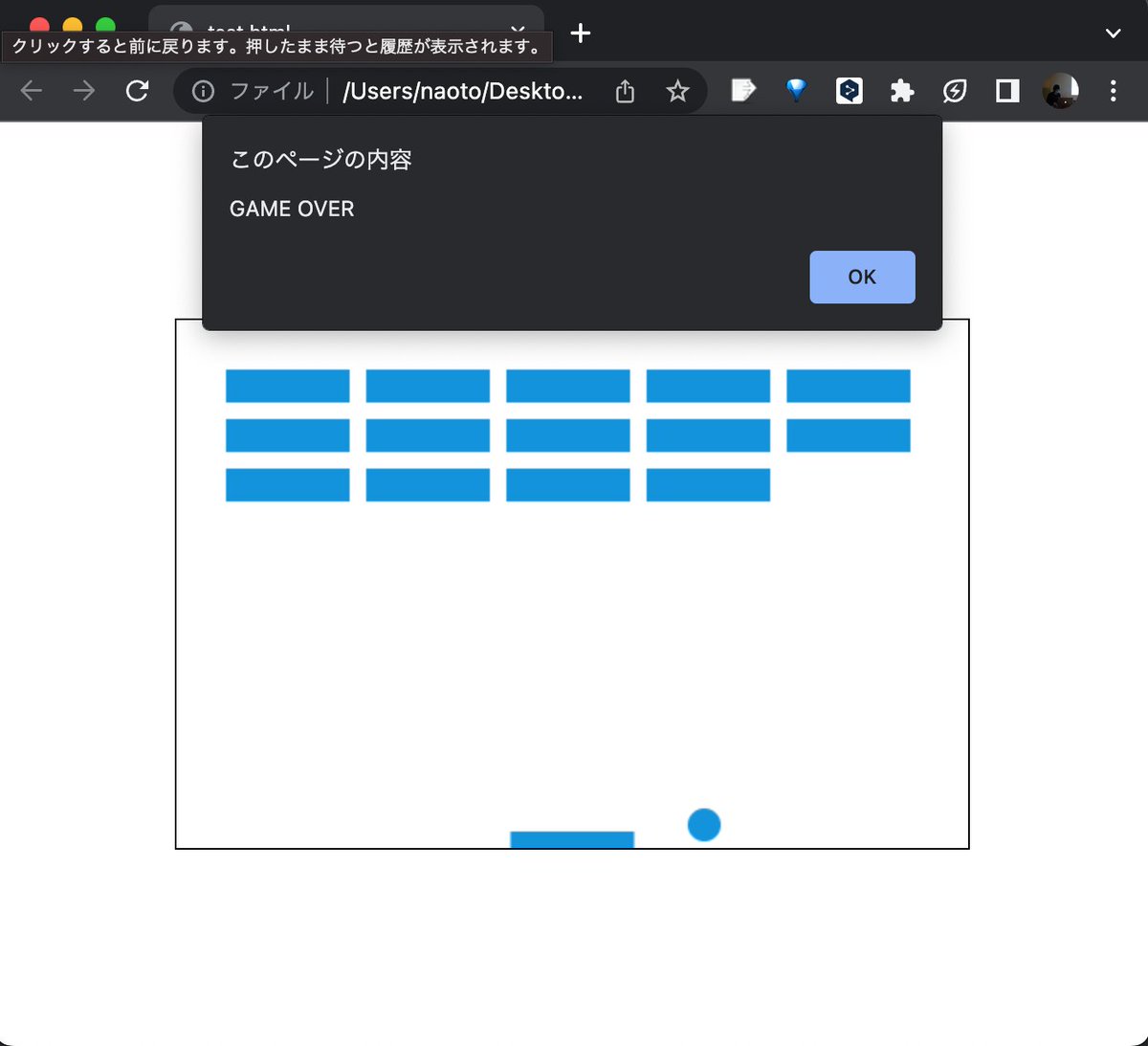1148x1046 pixels.
Task: Close the test.html tab
Action: tap(518, 29)
